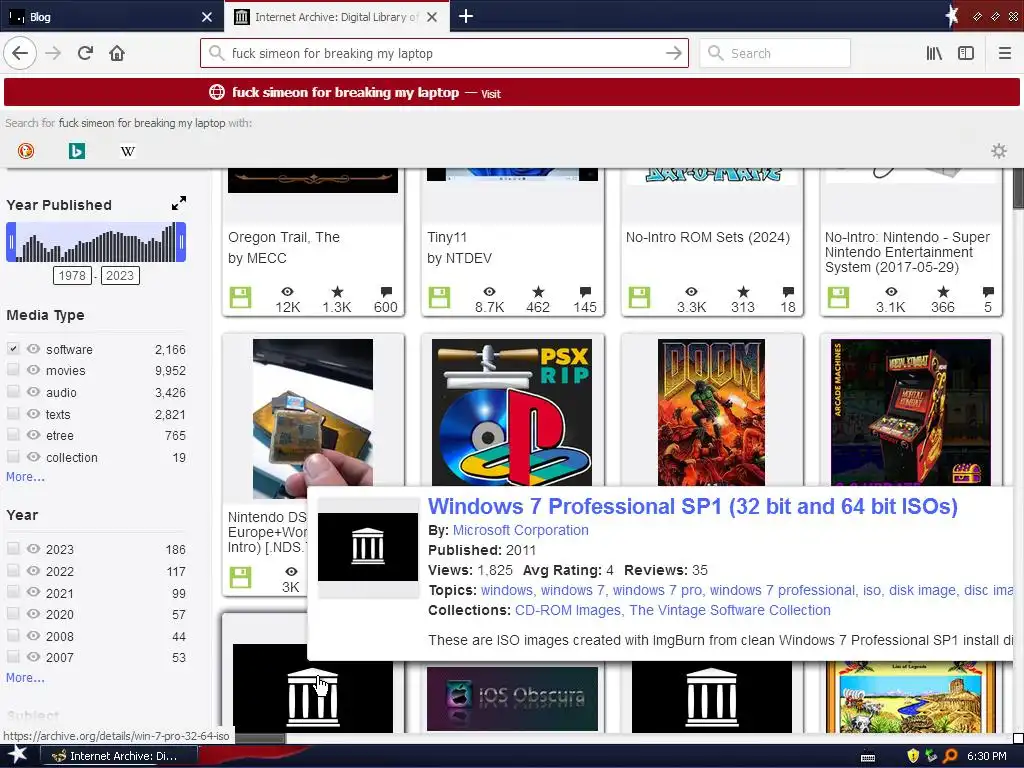Click the browser Search box
The width and height of the screenshot is (1024, 768).
(775, 54)
